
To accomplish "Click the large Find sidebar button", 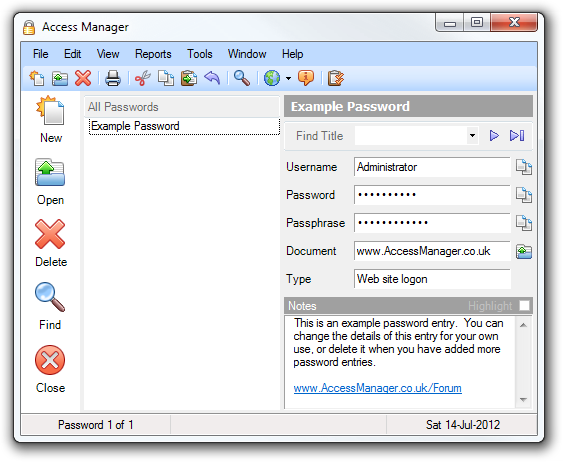I will coord(50,306).
